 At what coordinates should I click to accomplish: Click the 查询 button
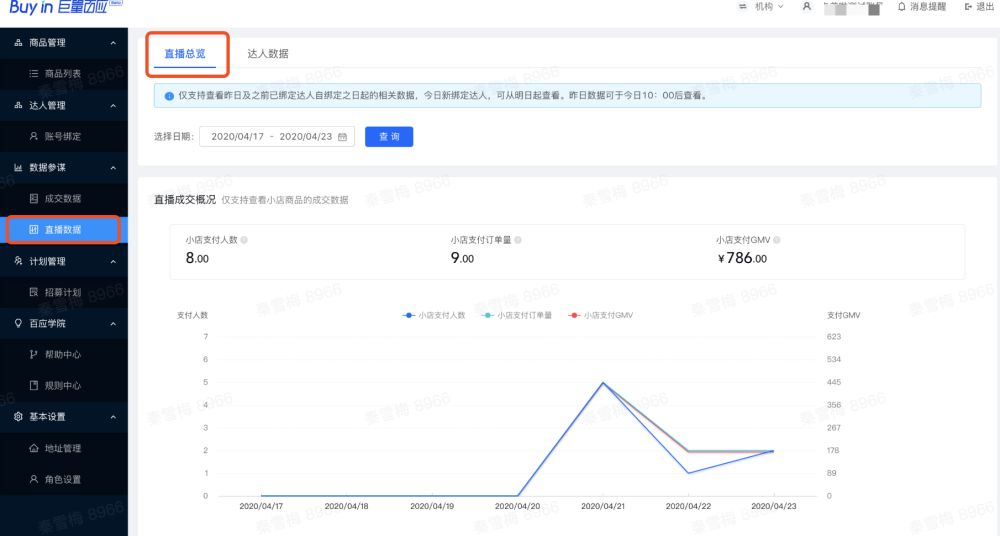389,137
